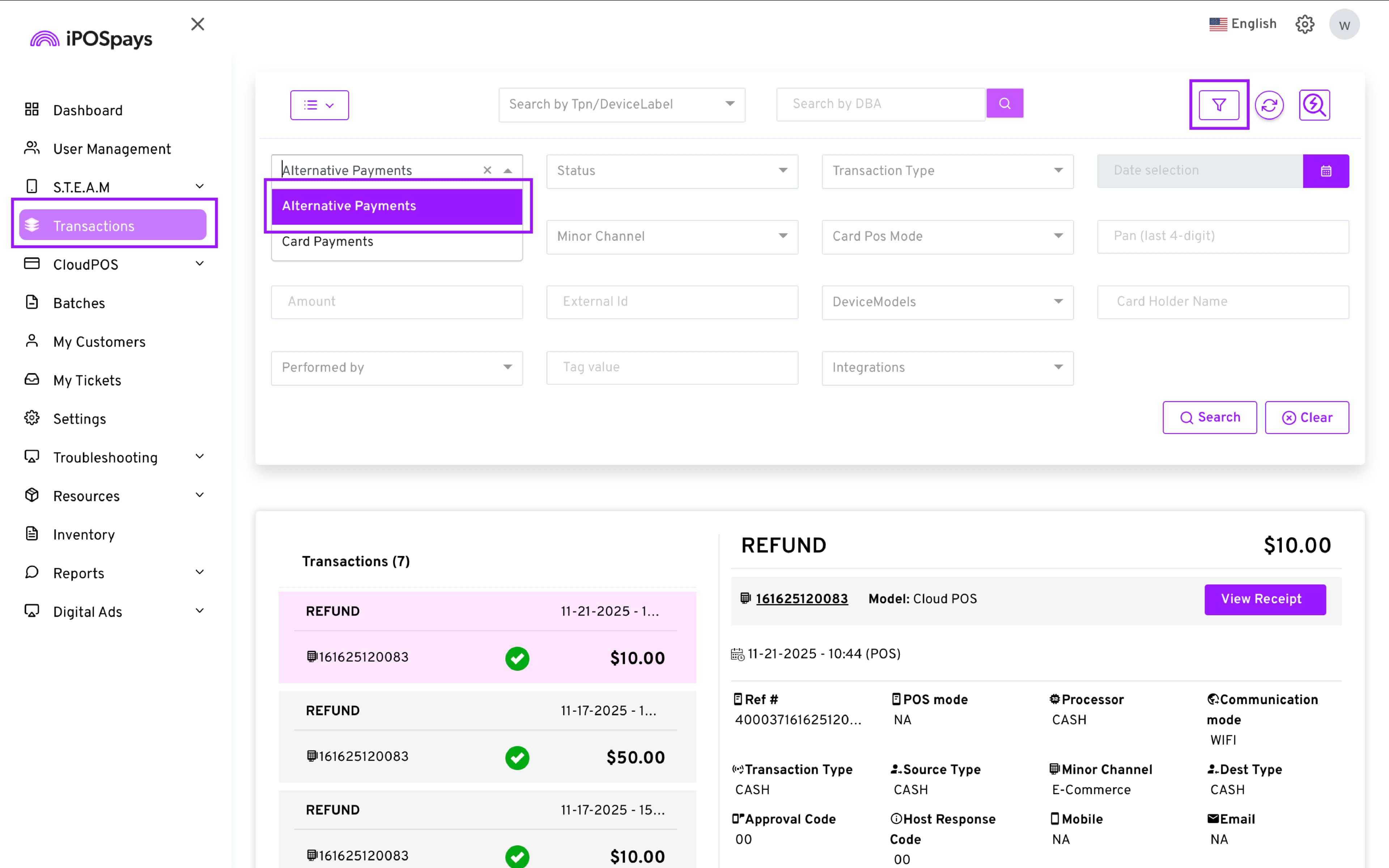
Task: Close the sidebar with the X icon
Action: [197, 24]
